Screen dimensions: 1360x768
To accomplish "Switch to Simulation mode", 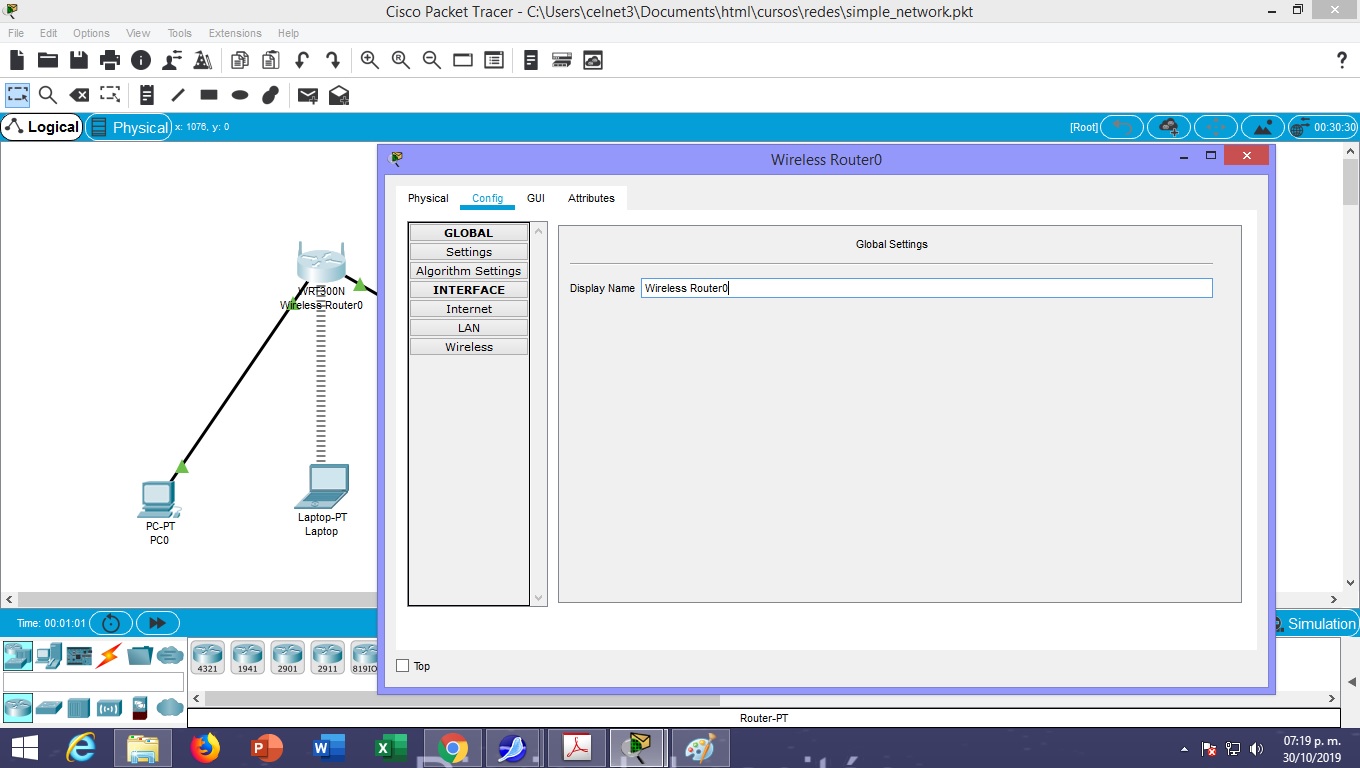I will coord(1313,623).
